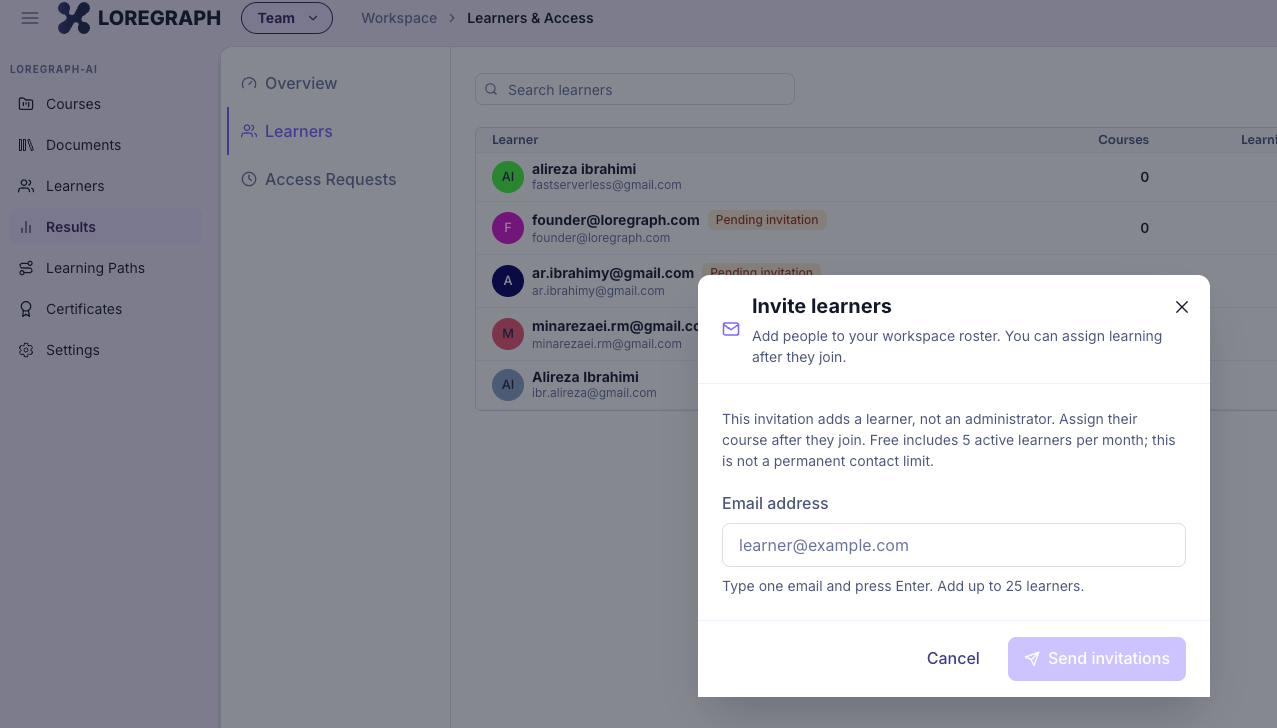Select Results in the sidebar

click(x=106, y=227)
